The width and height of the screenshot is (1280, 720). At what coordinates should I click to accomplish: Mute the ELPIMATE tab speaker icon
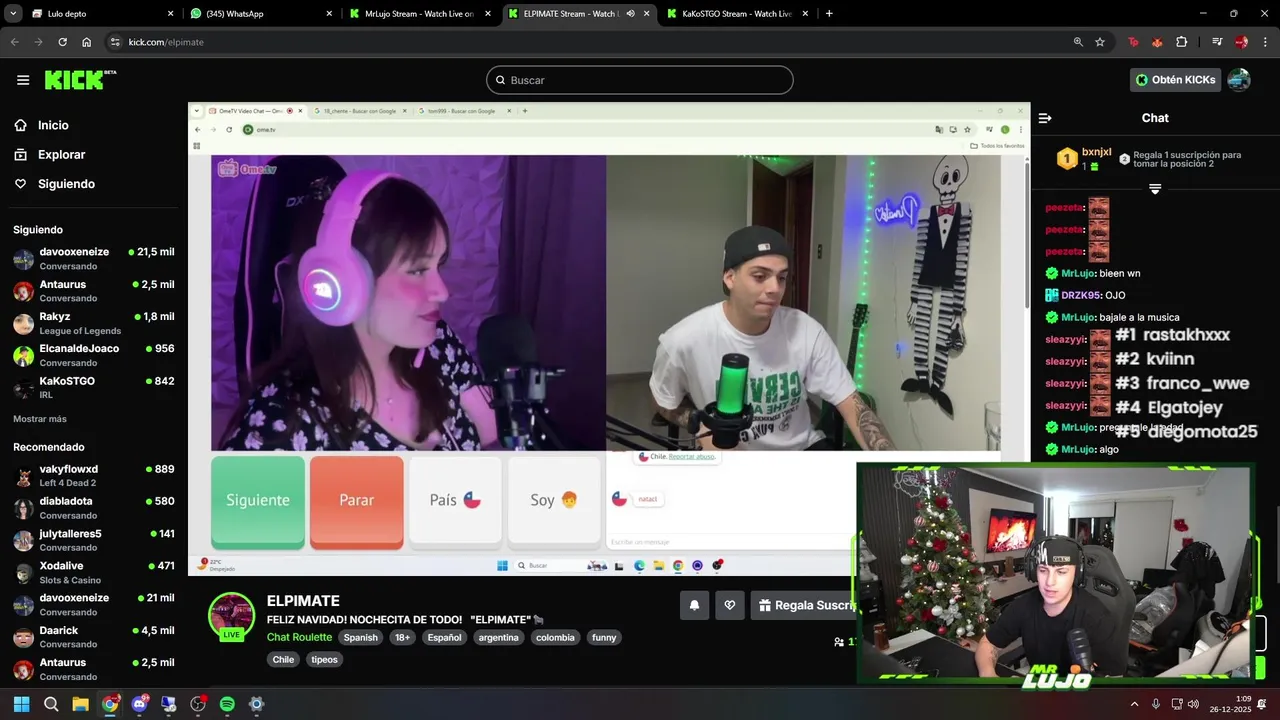(x=630, y=14)
